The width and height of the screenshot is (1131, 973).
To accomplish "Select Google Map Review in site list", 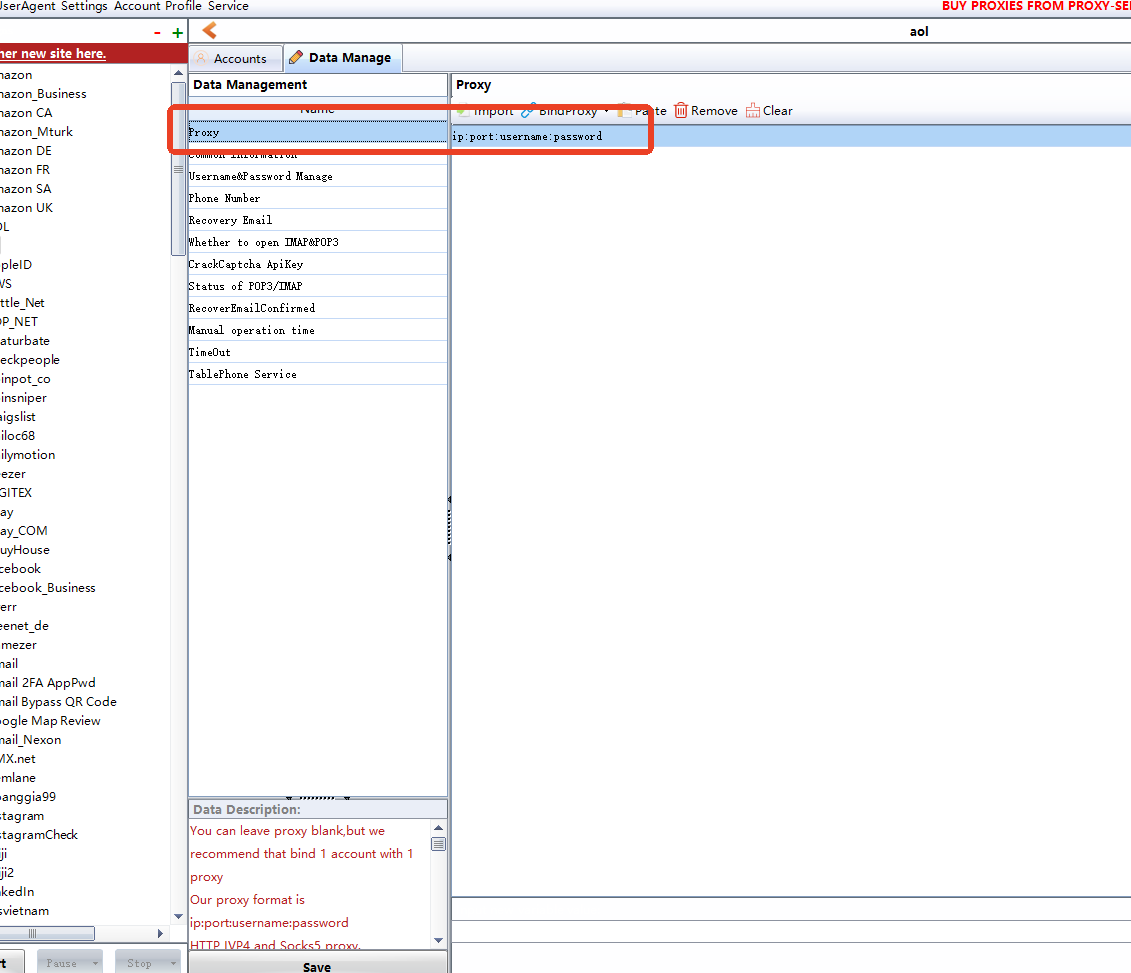I will click(x=50, y=721).
